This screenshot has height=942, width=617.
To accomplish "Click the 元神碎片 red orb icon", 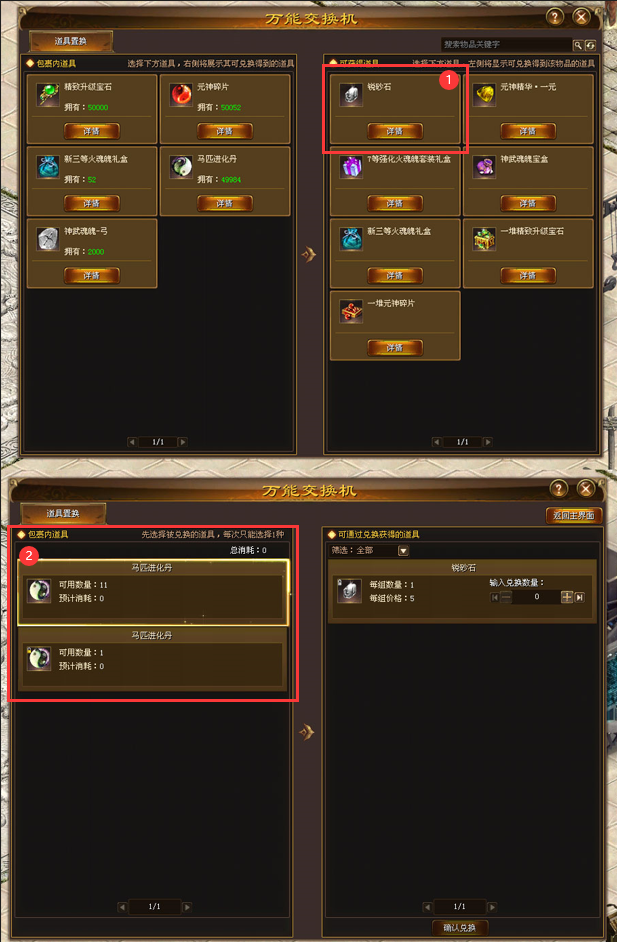I will click(181, 95).
